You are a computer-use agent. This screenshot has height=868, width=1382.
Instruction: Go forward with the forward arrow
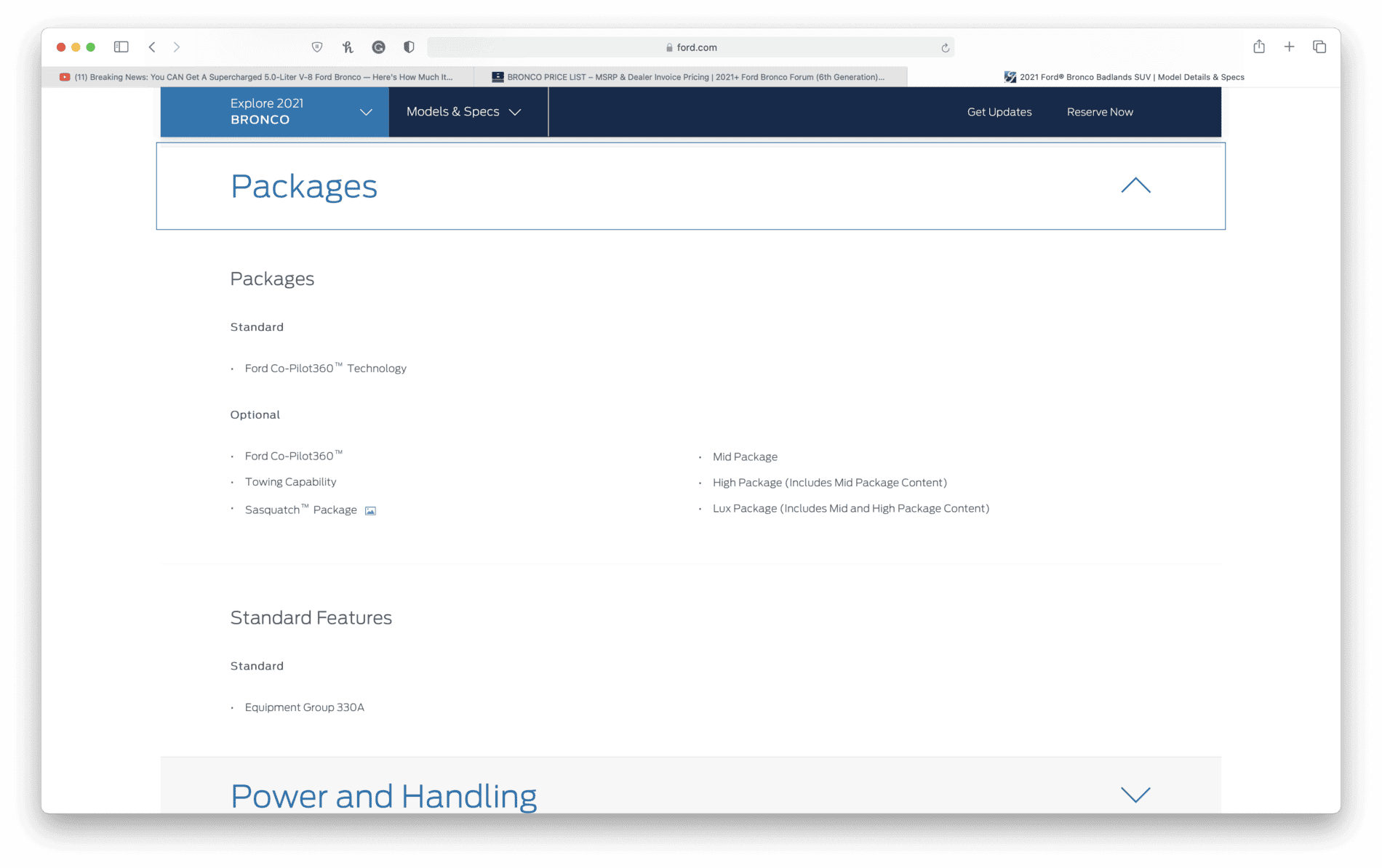(177, 47)
